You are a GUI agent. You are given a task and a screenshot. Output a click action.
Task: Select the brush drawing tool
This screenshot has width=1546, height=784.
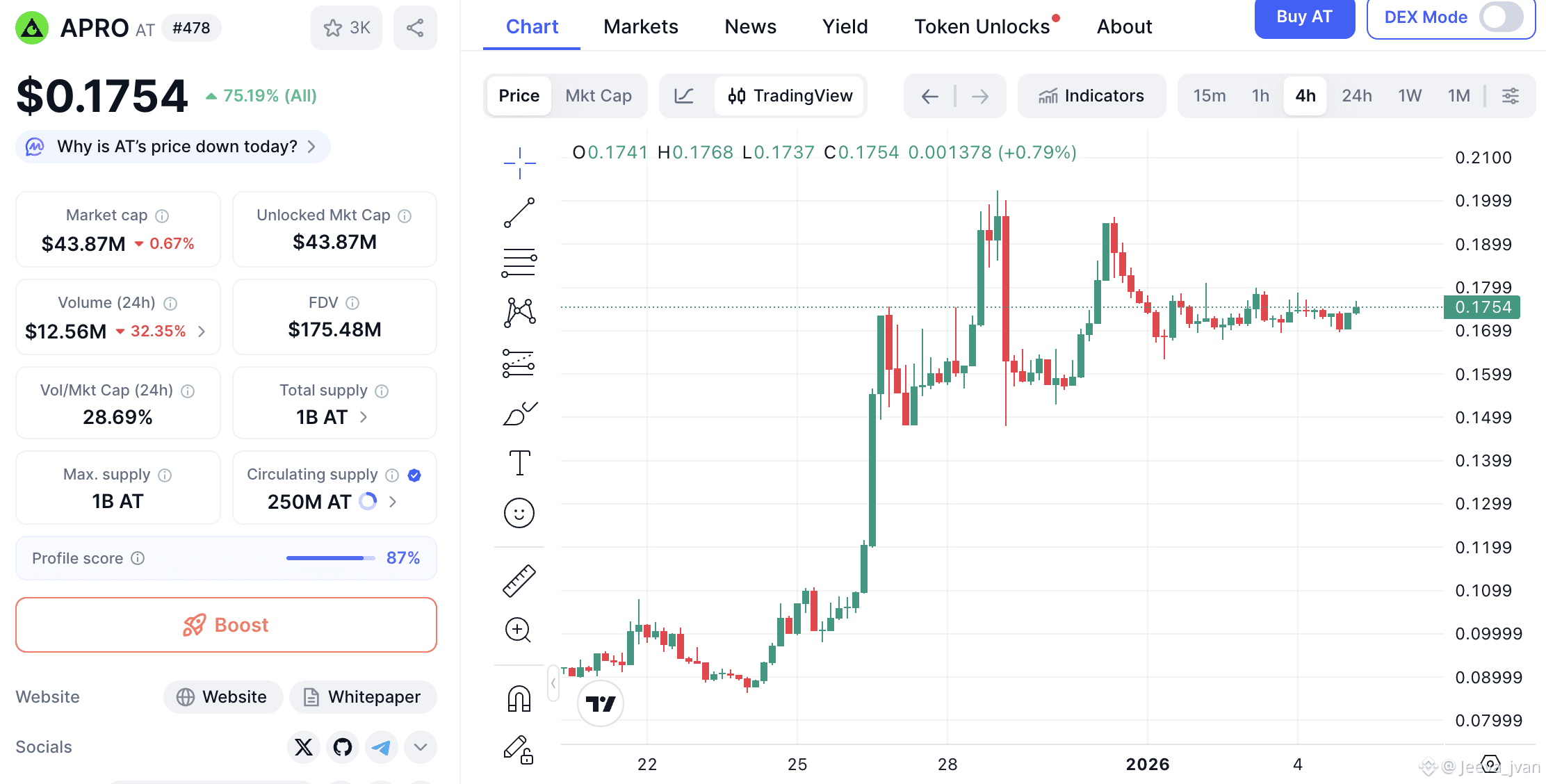[x=519, y=414]
